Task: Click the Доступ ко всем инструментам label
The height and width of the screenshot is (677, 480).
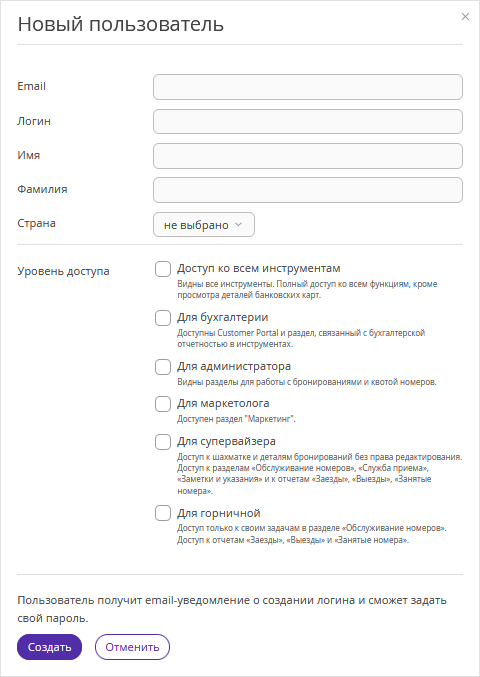Action: click(259, 269)
